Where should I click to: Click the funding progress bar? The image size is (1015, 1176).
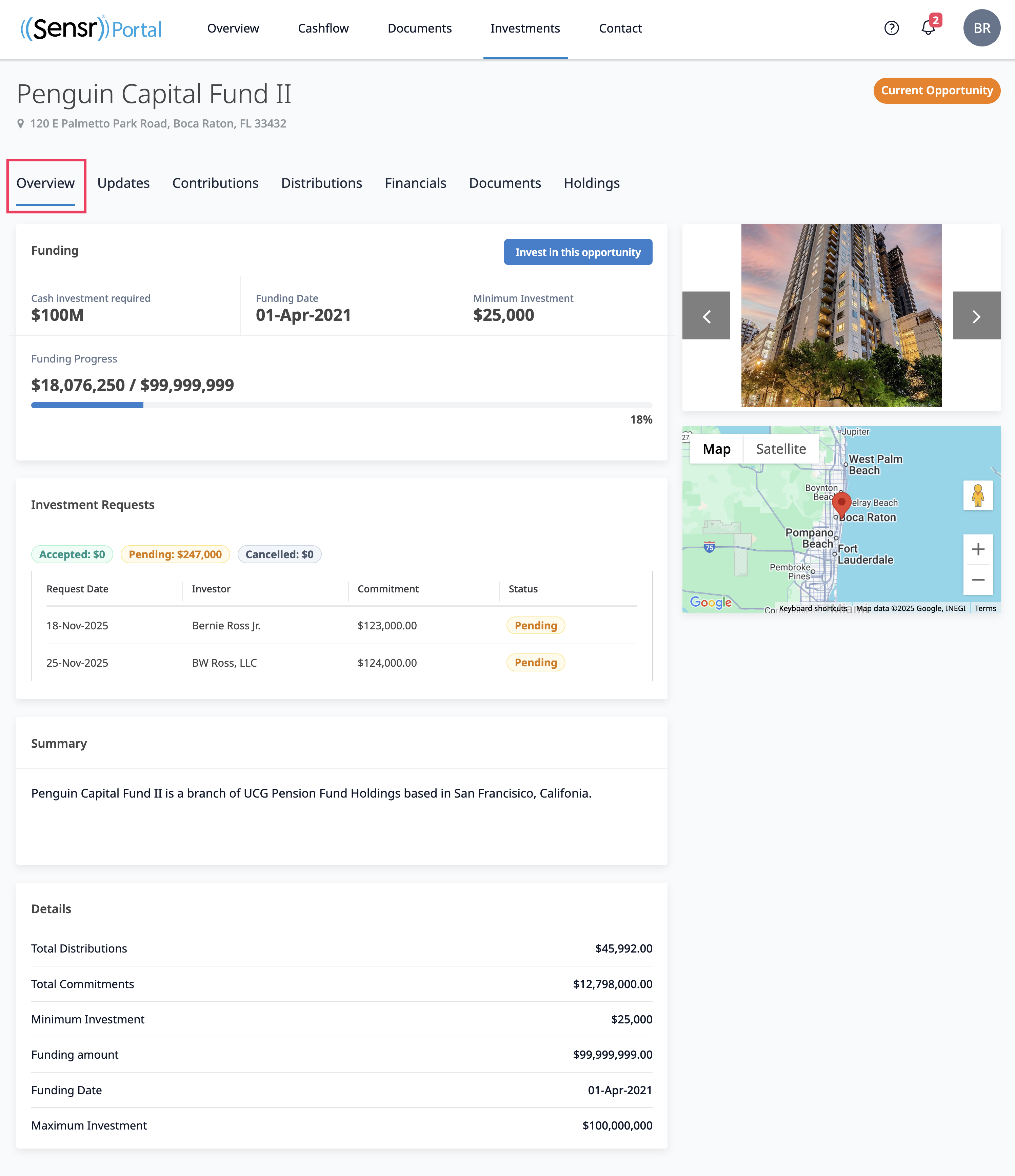pyautogui.click(x=341, y=405)
